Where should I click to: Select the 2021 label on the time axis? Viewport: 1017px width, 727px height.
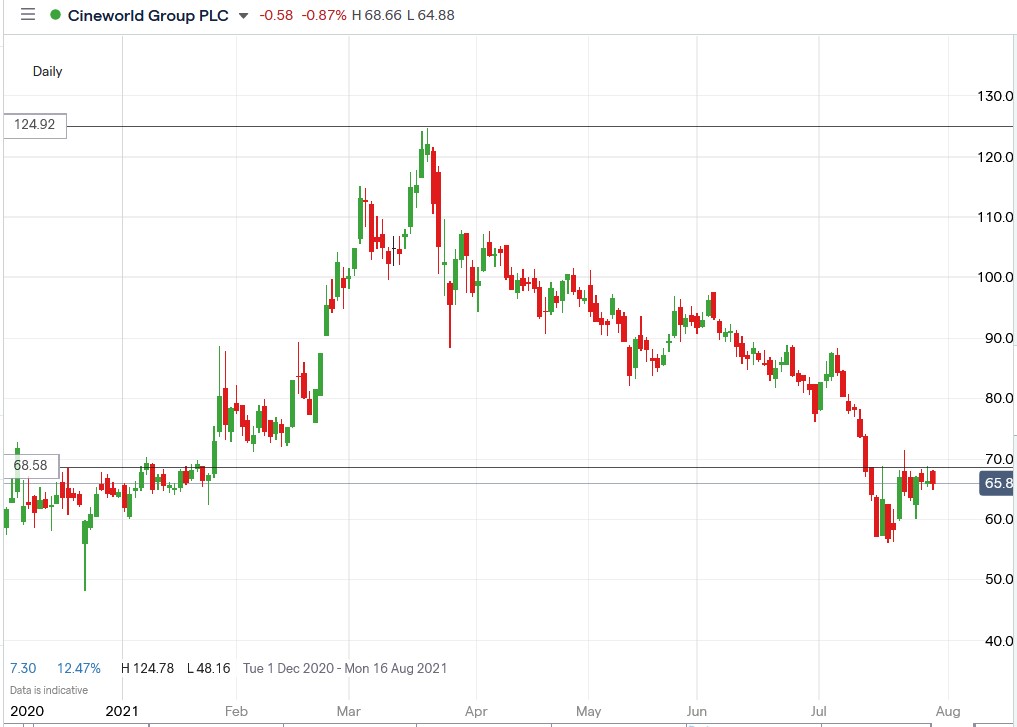pos(122,711)
